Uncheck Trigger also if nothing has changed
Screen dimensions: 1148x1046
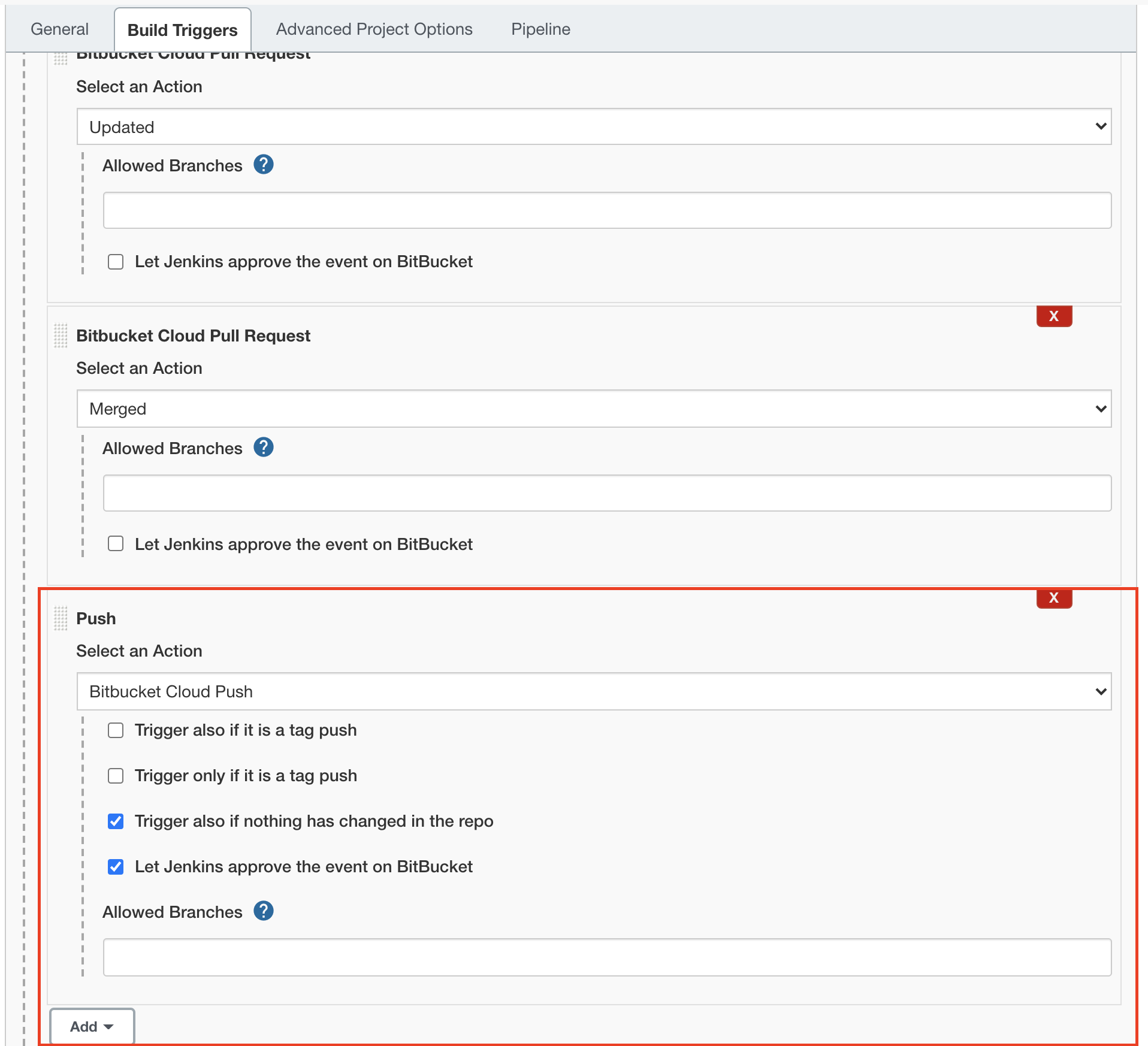pyautogui.click(x=115, y=821)
